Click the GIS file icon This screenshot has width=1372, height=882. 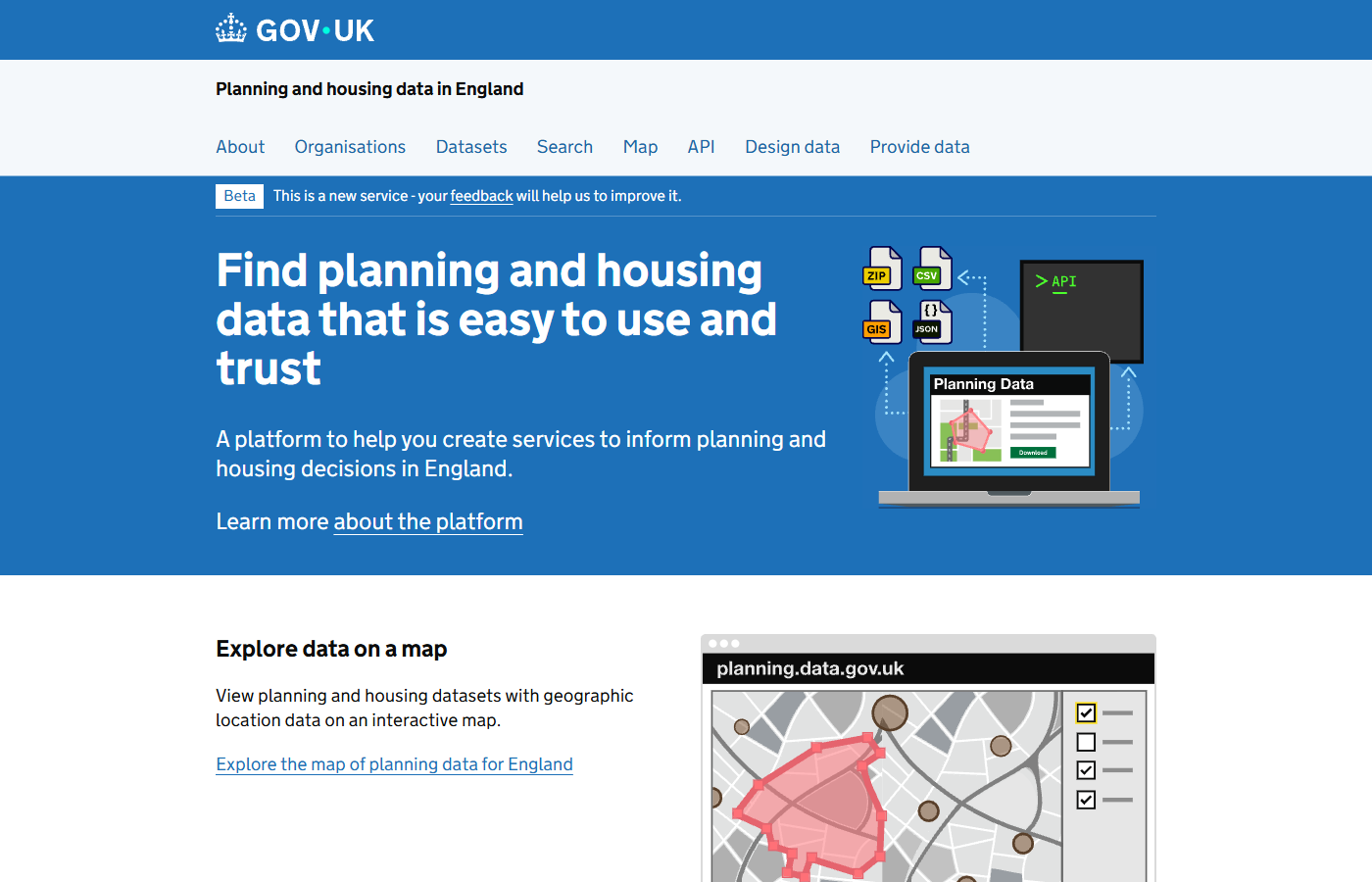point(881,322)
